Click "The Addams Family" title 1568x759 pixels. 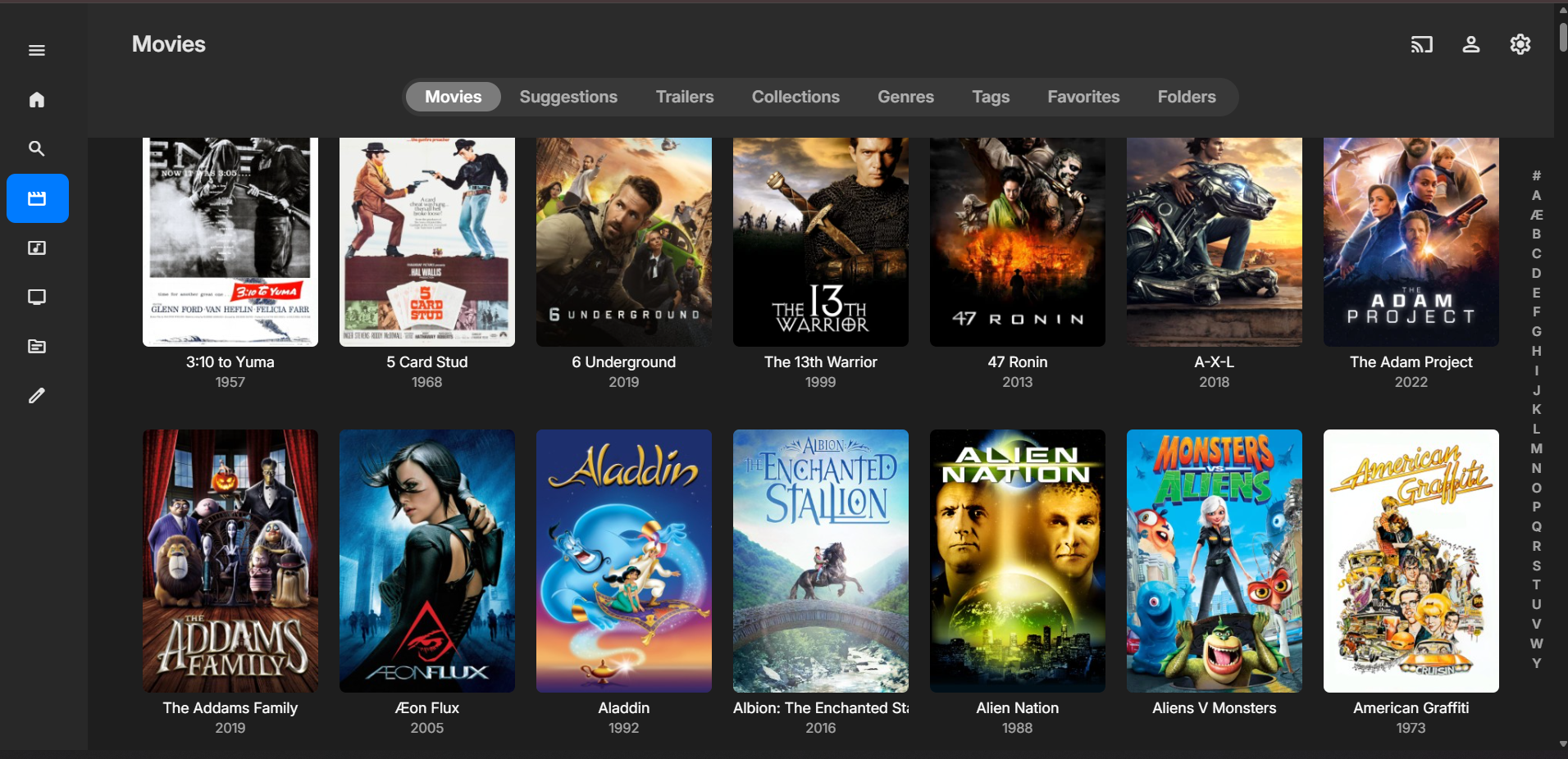pyautogui.click(x=230, y=708)
